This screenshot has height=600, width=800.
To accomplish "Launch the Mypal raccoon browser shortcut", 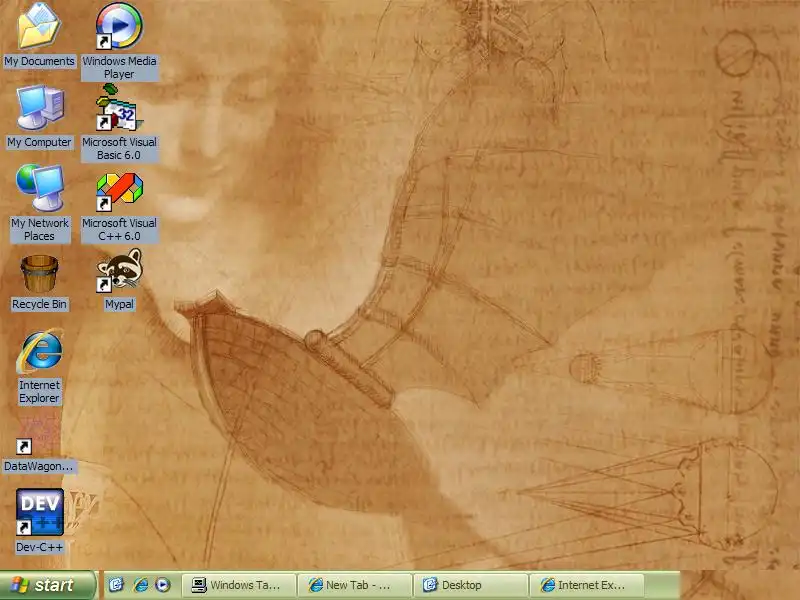I will point(119,270).
